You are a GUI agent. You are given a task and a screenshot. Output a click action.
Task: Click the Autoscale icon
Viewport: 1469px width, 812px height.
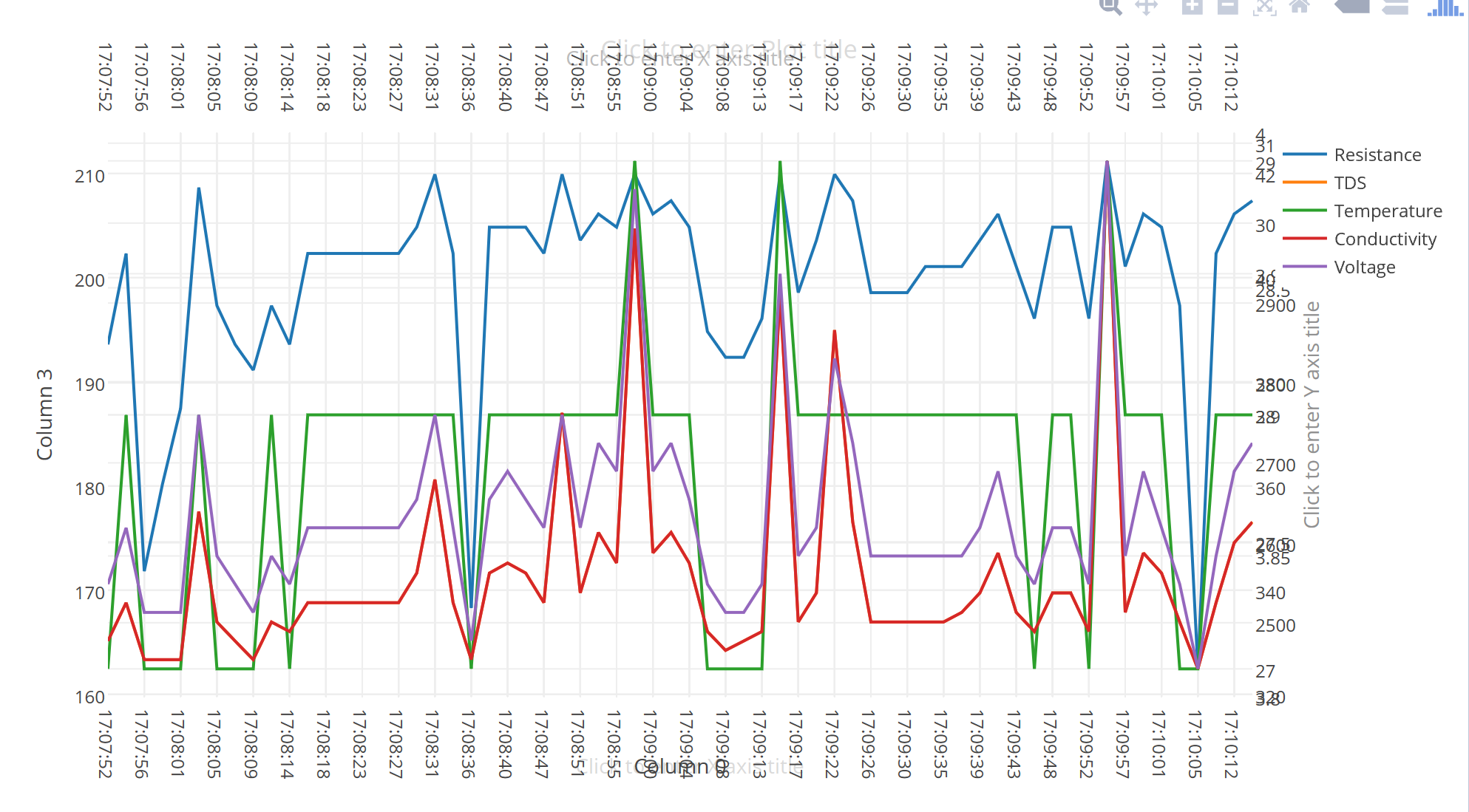click(x=1264, y=7)
